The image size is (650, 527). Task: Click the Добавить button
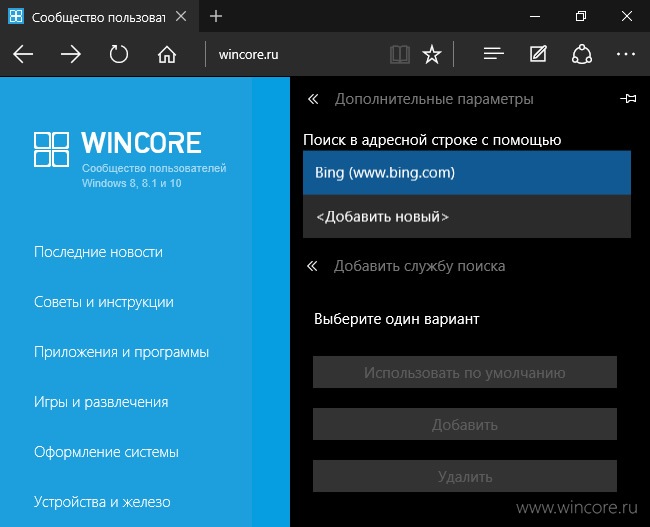[x=465, y=424]
